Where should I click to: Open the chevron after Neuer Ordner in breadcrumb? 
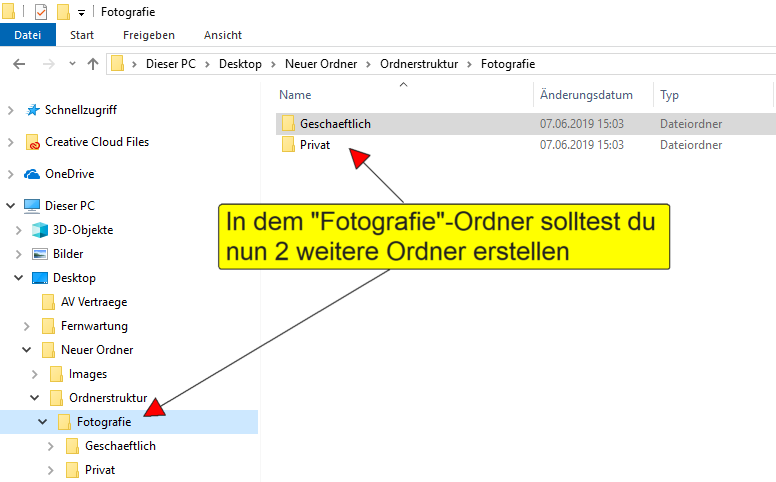(368, 64)
